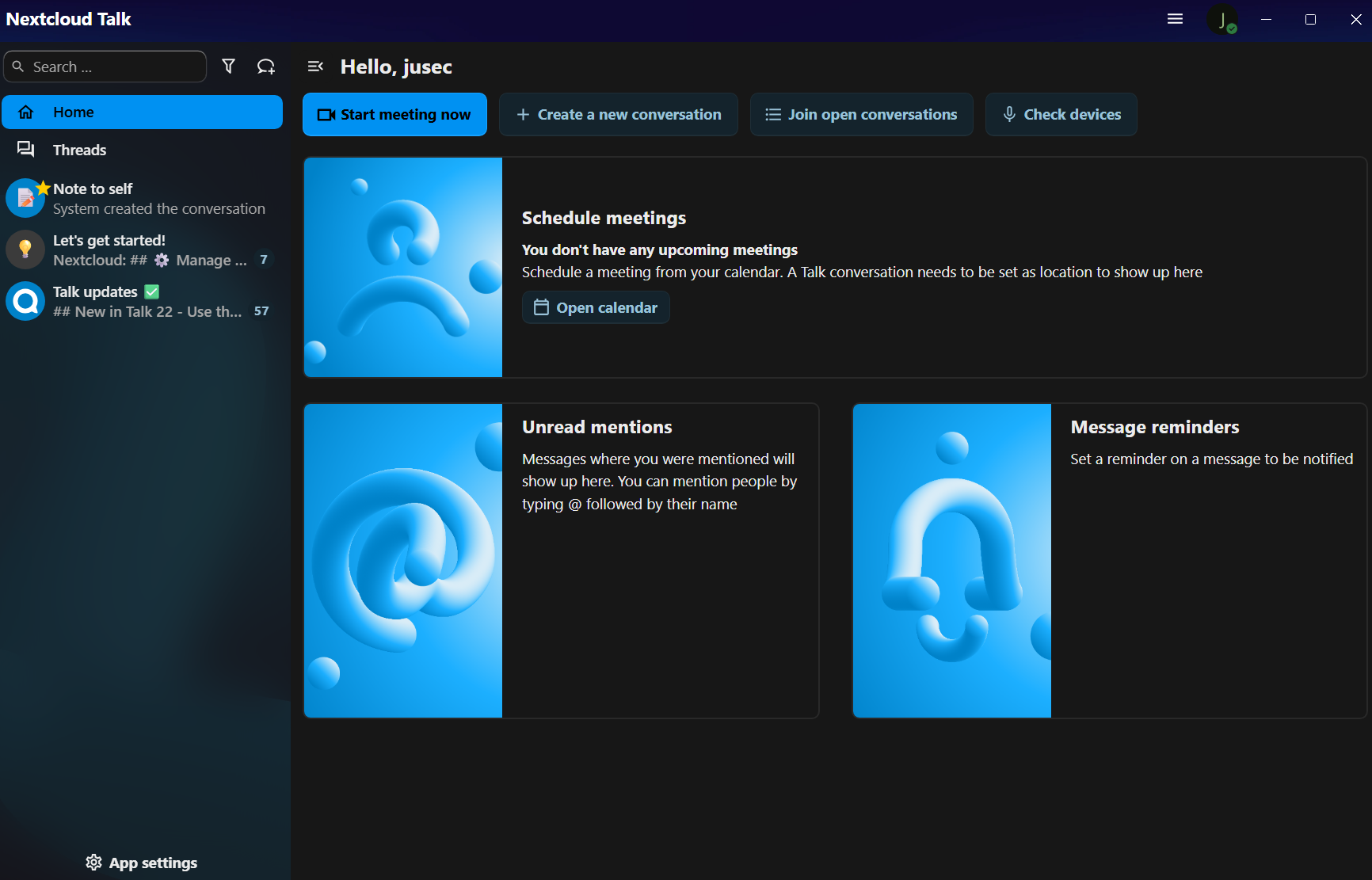Open the user avatar status menu
The width and height of the screenshot is (1372, 880).
pos(1222,20)
